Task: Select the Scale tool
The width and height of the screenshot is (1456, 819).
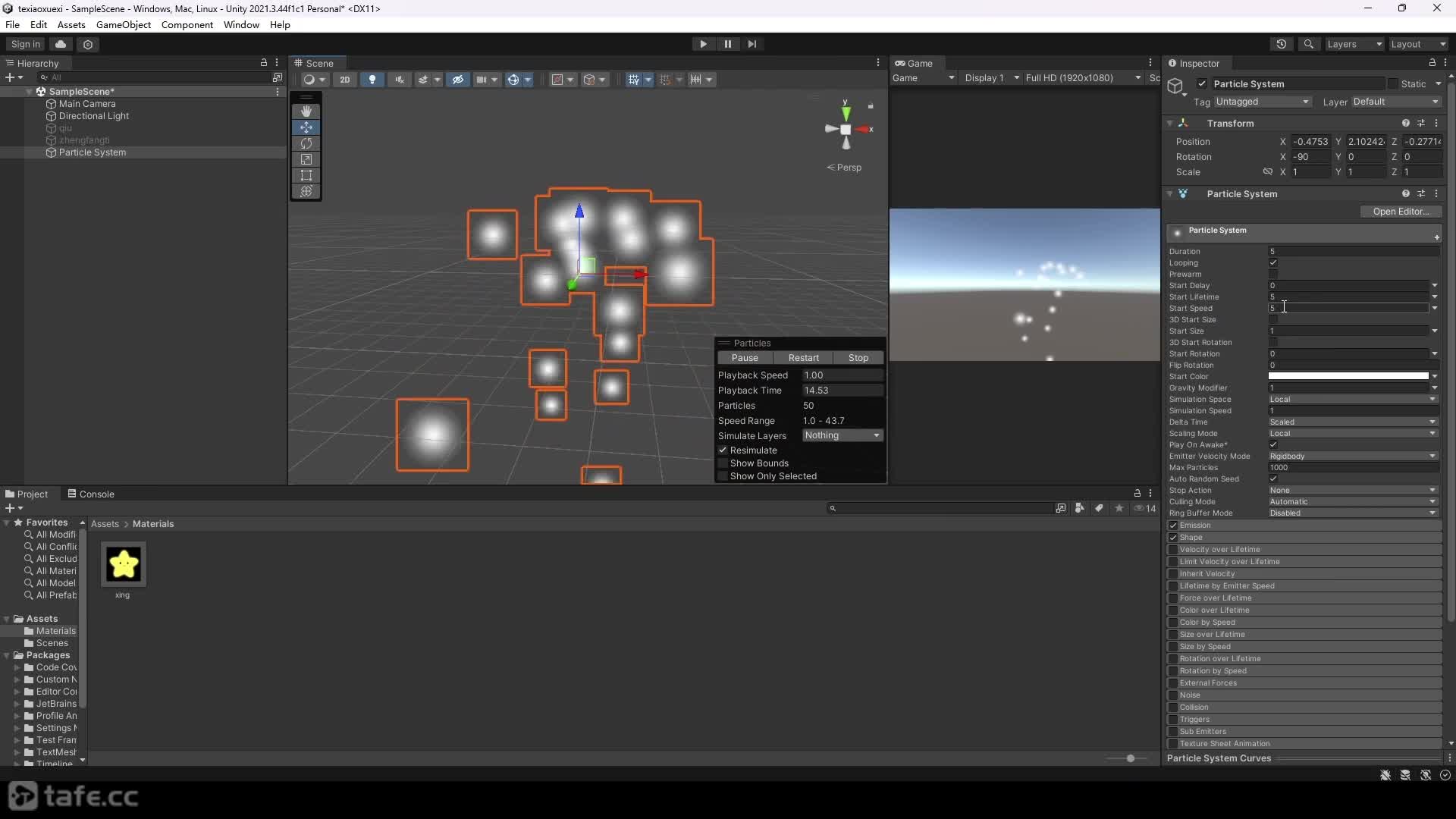Action: (306, 159)
